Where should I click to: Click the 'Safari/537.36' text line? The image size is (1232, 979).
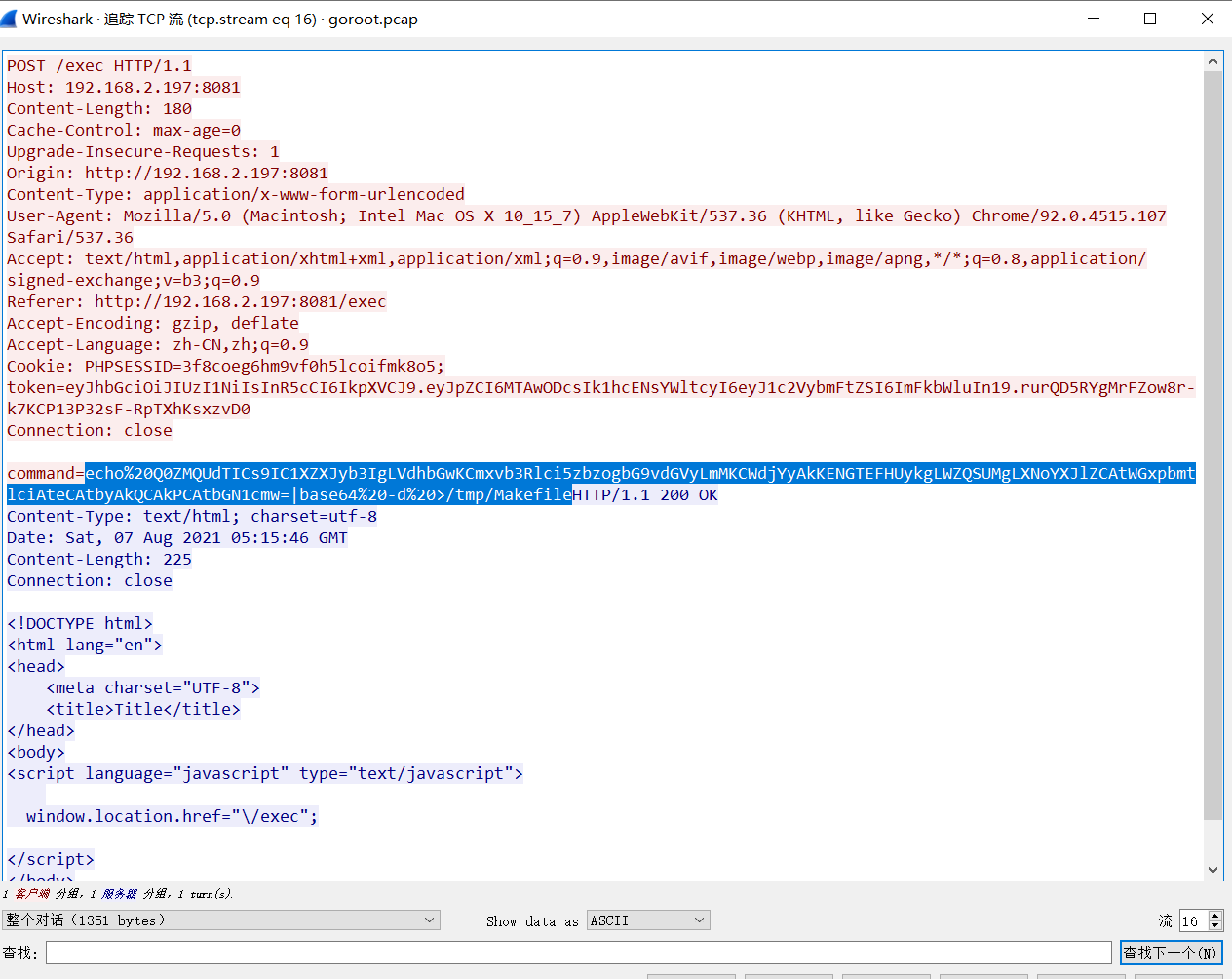click(x=70, y=237)
